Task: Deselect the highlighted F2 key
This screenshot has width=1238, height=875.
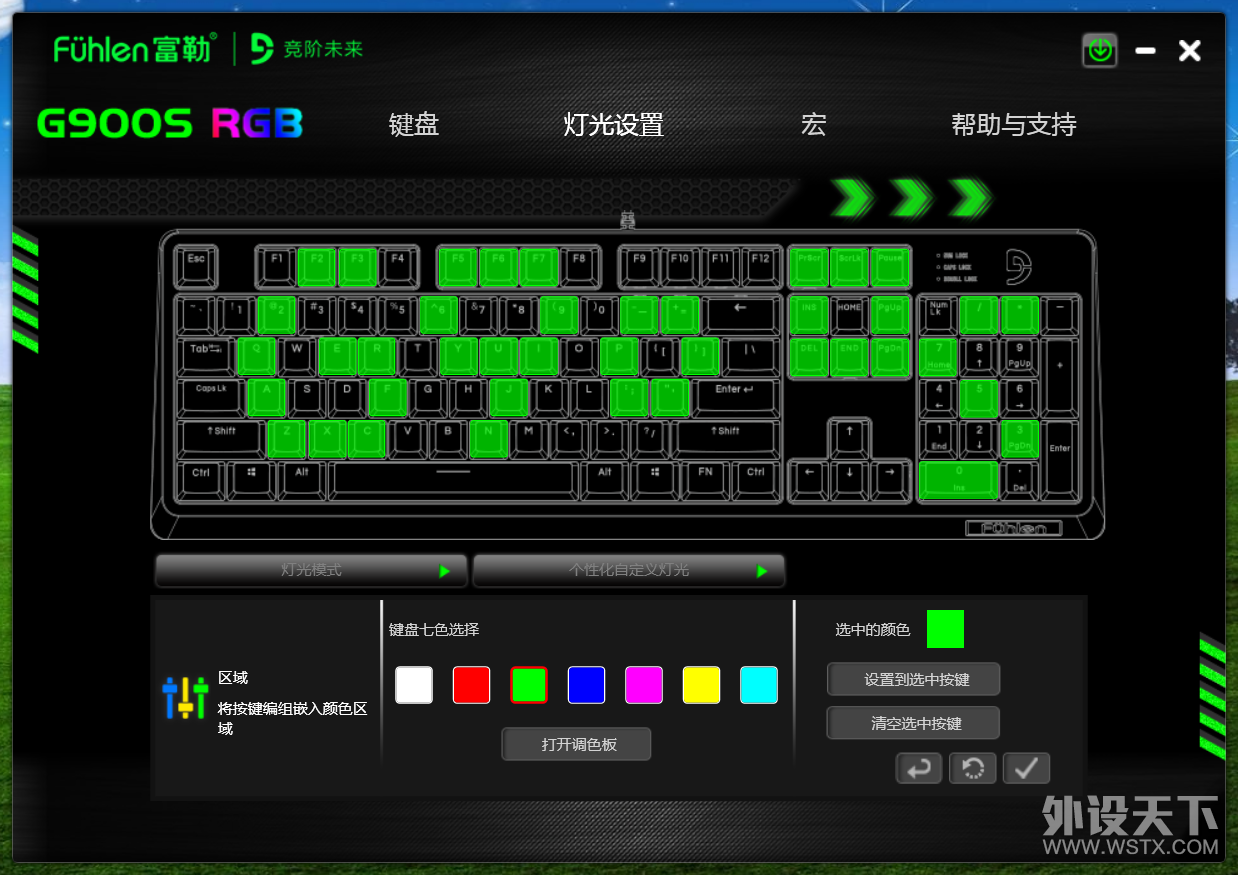Action: (317, 266)
